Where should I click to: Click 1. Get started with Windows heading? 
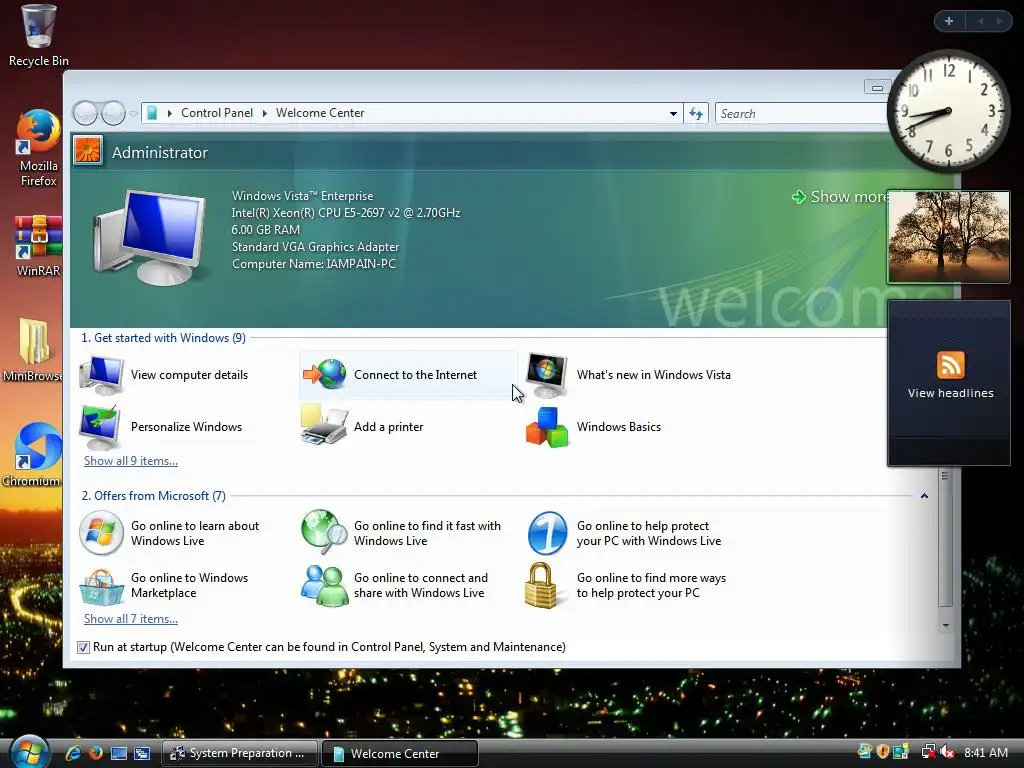click(x=163, y=338)
